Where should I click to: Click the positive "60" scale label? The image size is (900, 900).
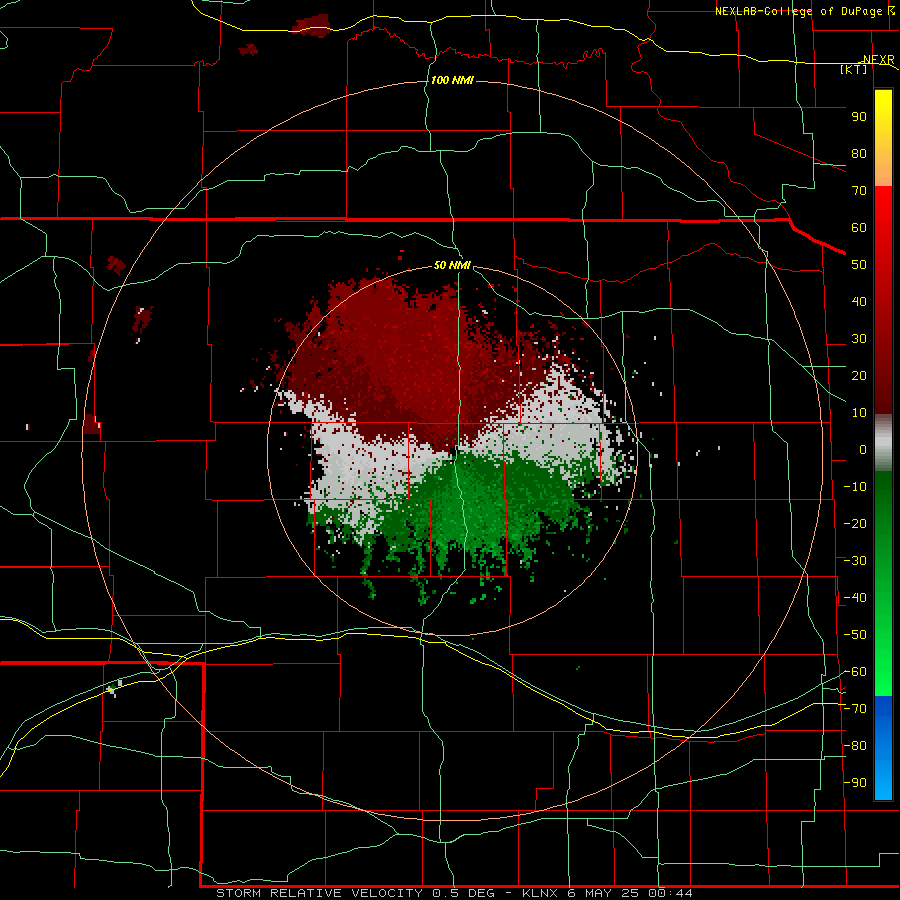pyautogui.click(x=859, y=228)
